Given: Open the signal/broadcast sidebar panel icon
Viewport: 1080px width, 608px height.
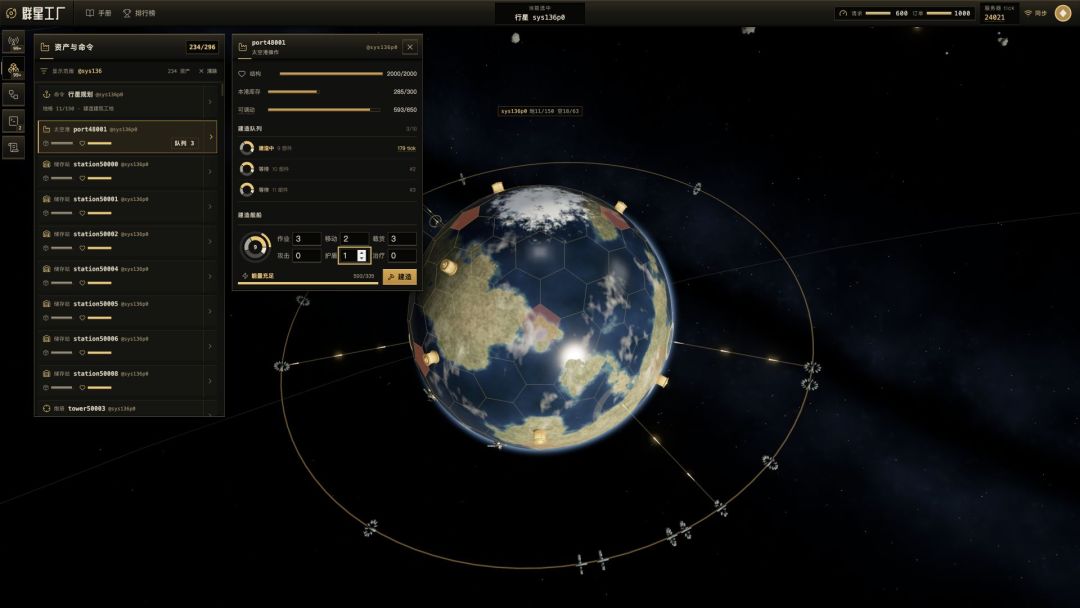Looking at the screenshot, I should click(x=14, y=43).
